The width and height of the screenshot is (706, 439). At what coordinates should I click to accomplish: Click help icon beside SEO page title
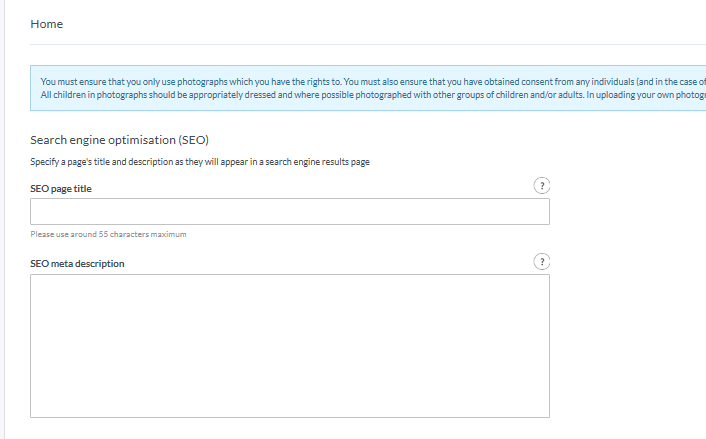click(541, 186)
